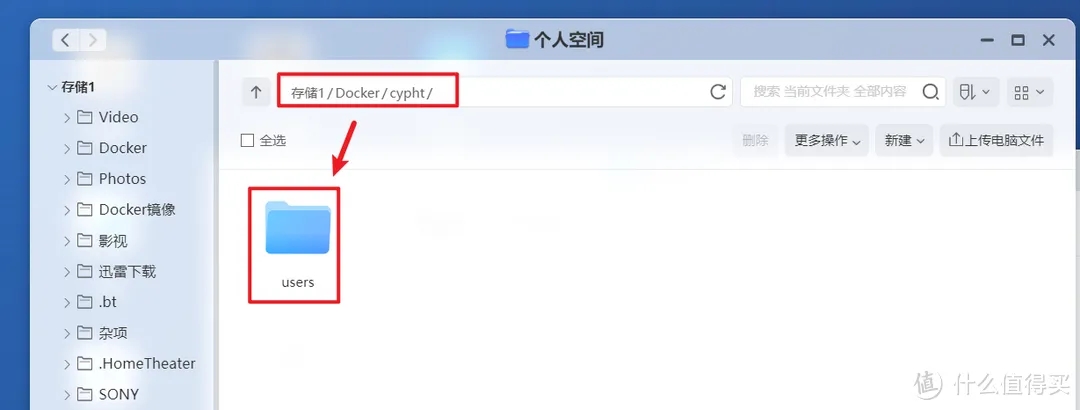Select the Video folder icon in sidebar
1080x410 pixels.
(x=85, y=117)
